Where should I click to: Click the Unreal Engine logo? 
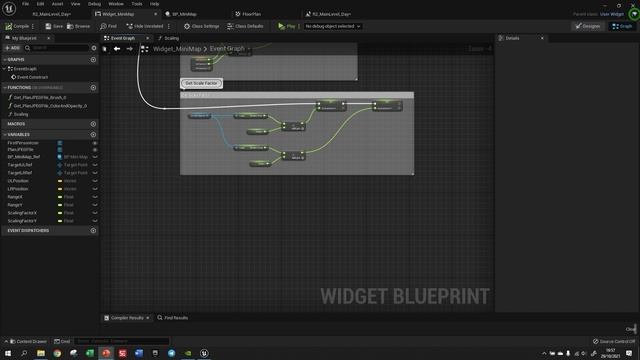pyautogui.click(x=9, y=8)
